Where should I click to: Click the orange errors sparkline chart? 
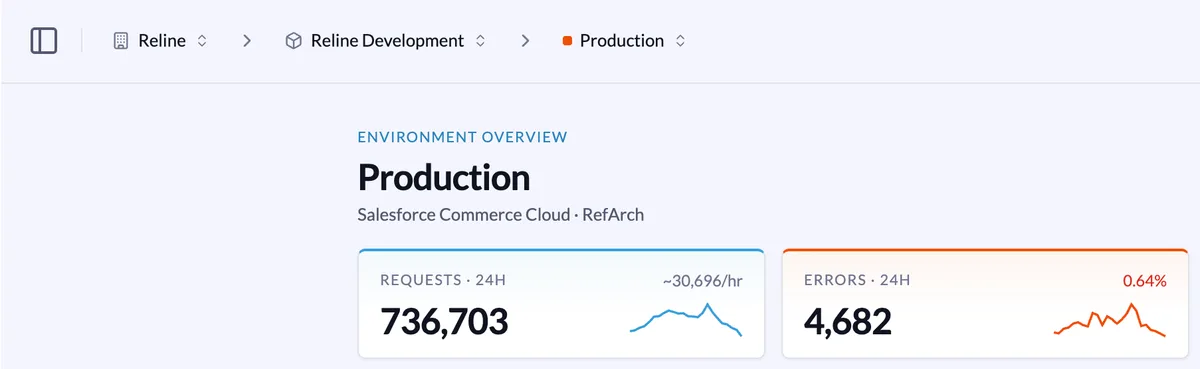pos(1110,319)
